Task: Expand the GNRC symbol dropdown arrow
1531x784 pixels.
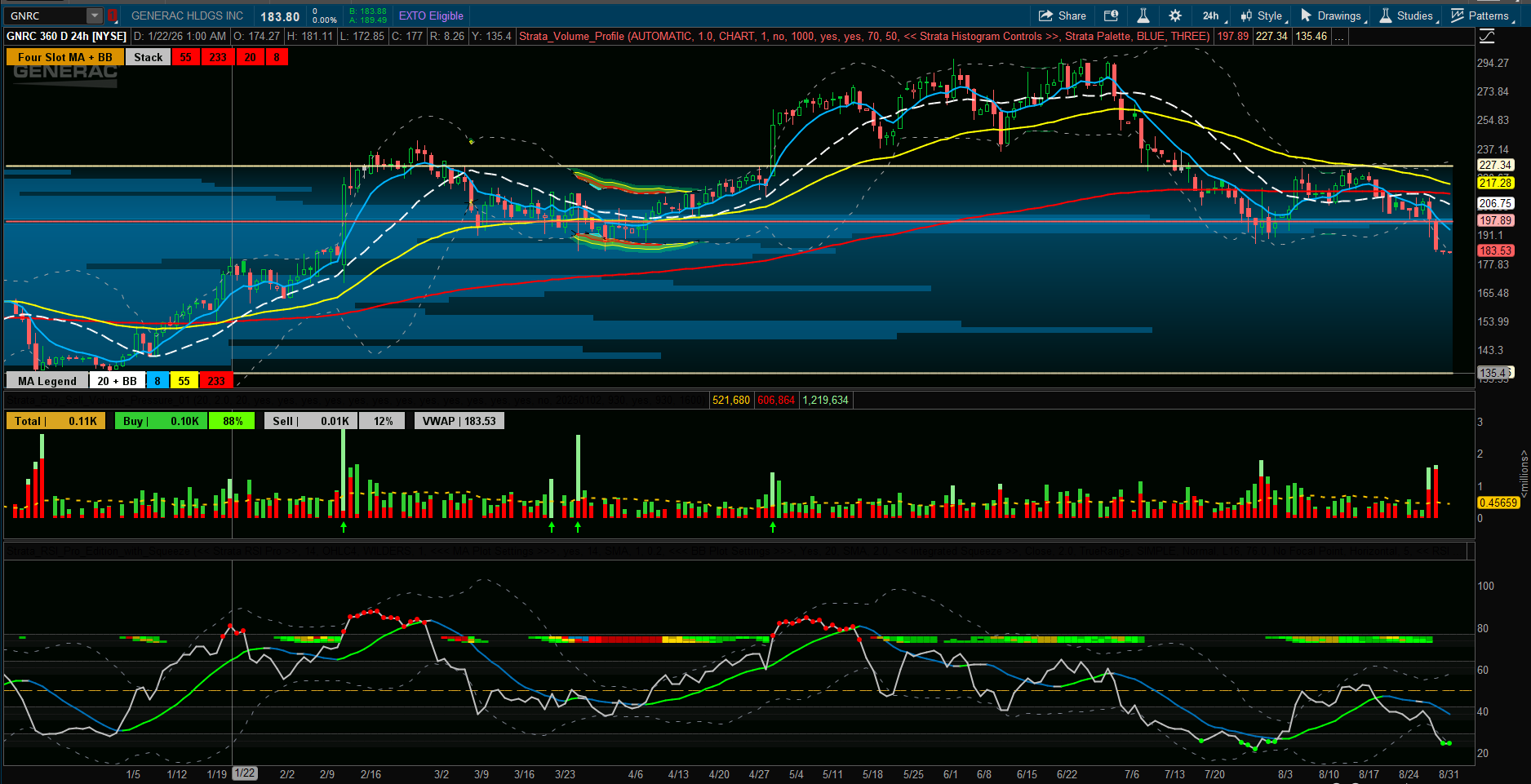Action: pos(95,16)
